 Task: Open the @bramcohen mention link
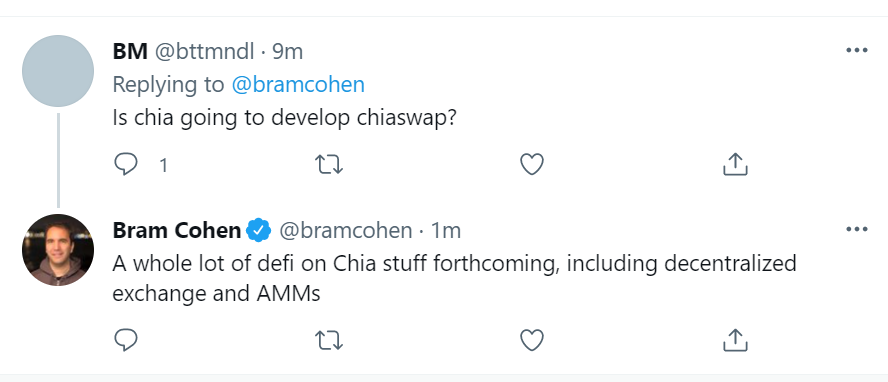(298, 84)
